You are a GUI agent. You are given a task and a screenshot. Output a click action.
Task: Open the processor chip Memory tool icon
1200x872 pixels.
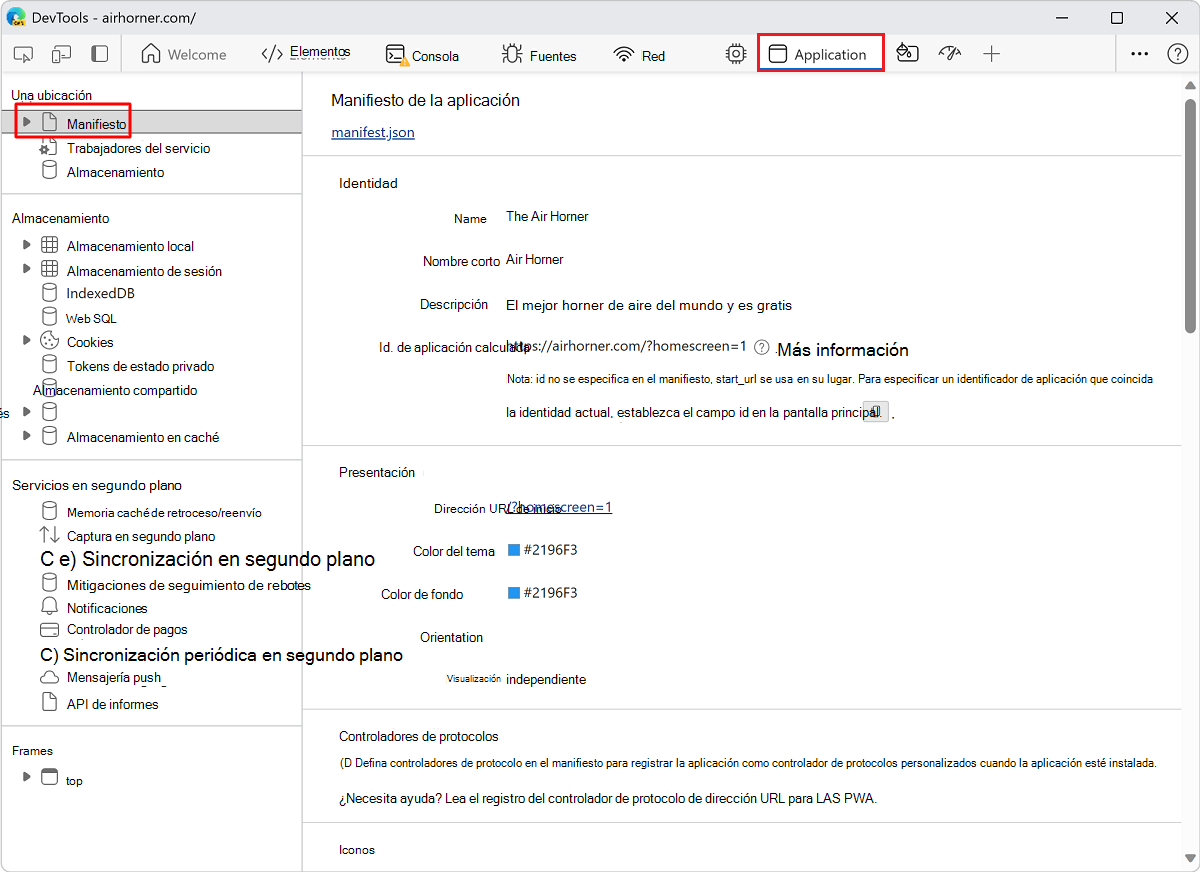coord(736,54)
